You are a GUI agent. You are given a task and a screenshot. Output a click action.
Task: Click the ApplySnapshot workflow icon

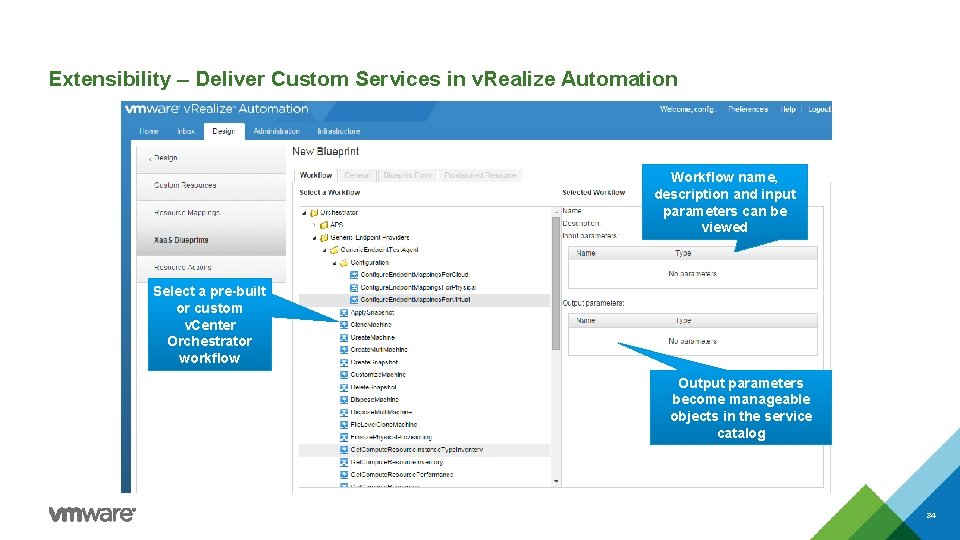344,313
